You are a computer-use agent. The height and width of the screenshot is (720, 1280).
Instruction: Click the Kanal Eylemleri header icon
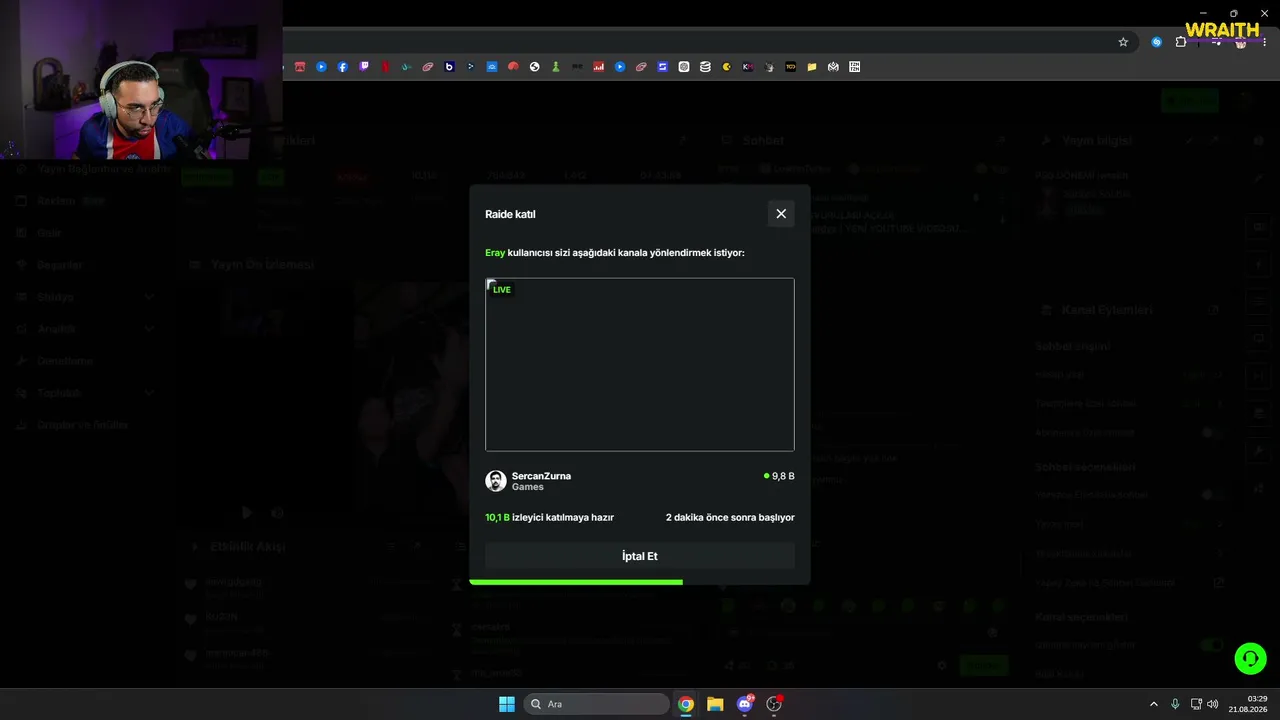pos(1047,310)
